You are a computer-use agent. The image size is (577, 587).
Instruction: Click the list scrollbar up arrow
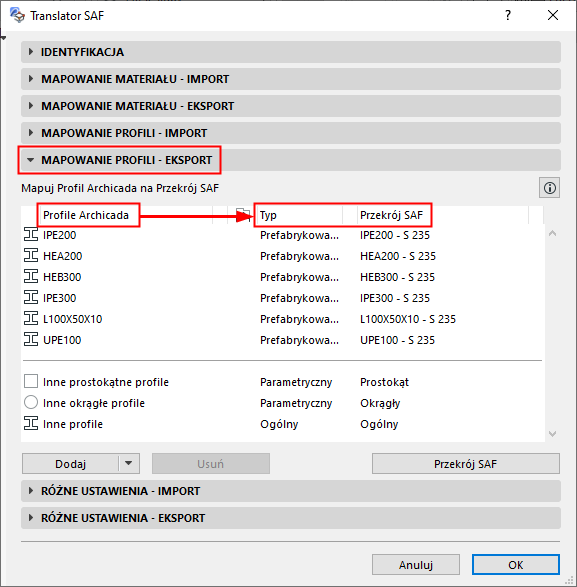(552, 234)
